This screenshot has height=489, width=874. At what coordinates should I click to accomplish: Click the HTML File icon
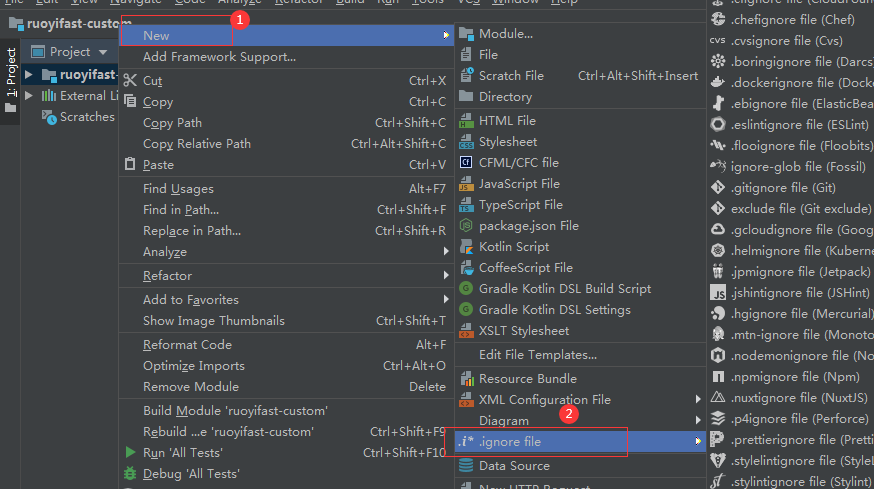(x=466, y=120)
